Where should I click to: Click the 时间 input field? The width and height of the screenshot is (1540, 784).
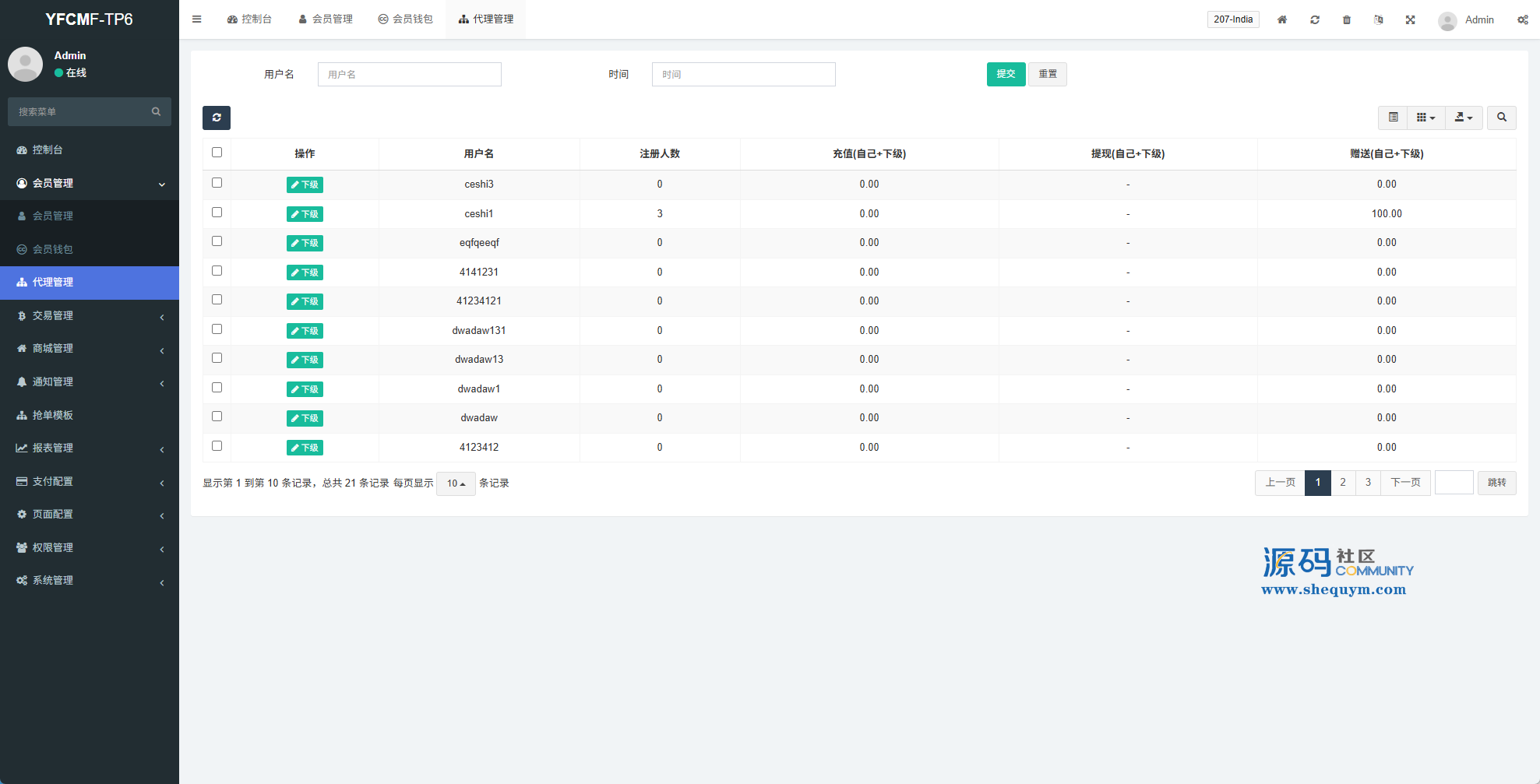point(743,74)
